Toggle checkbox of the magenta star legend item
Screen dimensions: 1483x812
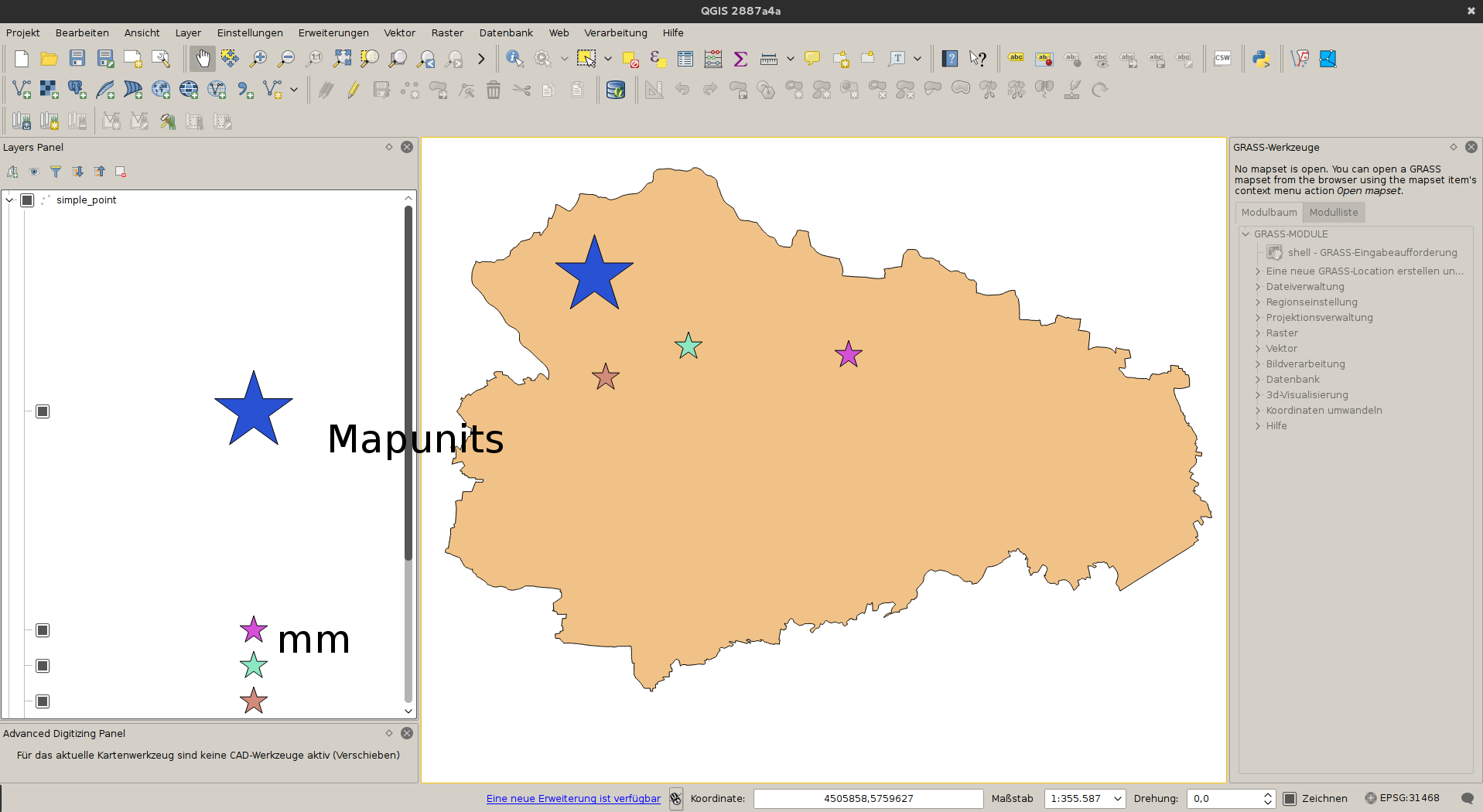(x=43, y=630)
